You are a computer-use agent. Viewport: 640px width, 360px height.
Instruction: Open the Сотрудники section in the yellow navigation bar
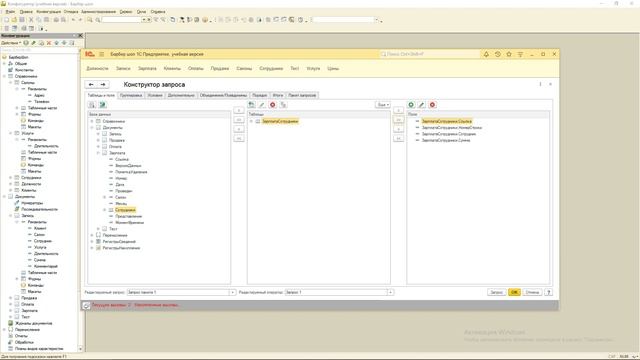click(271, 69)
